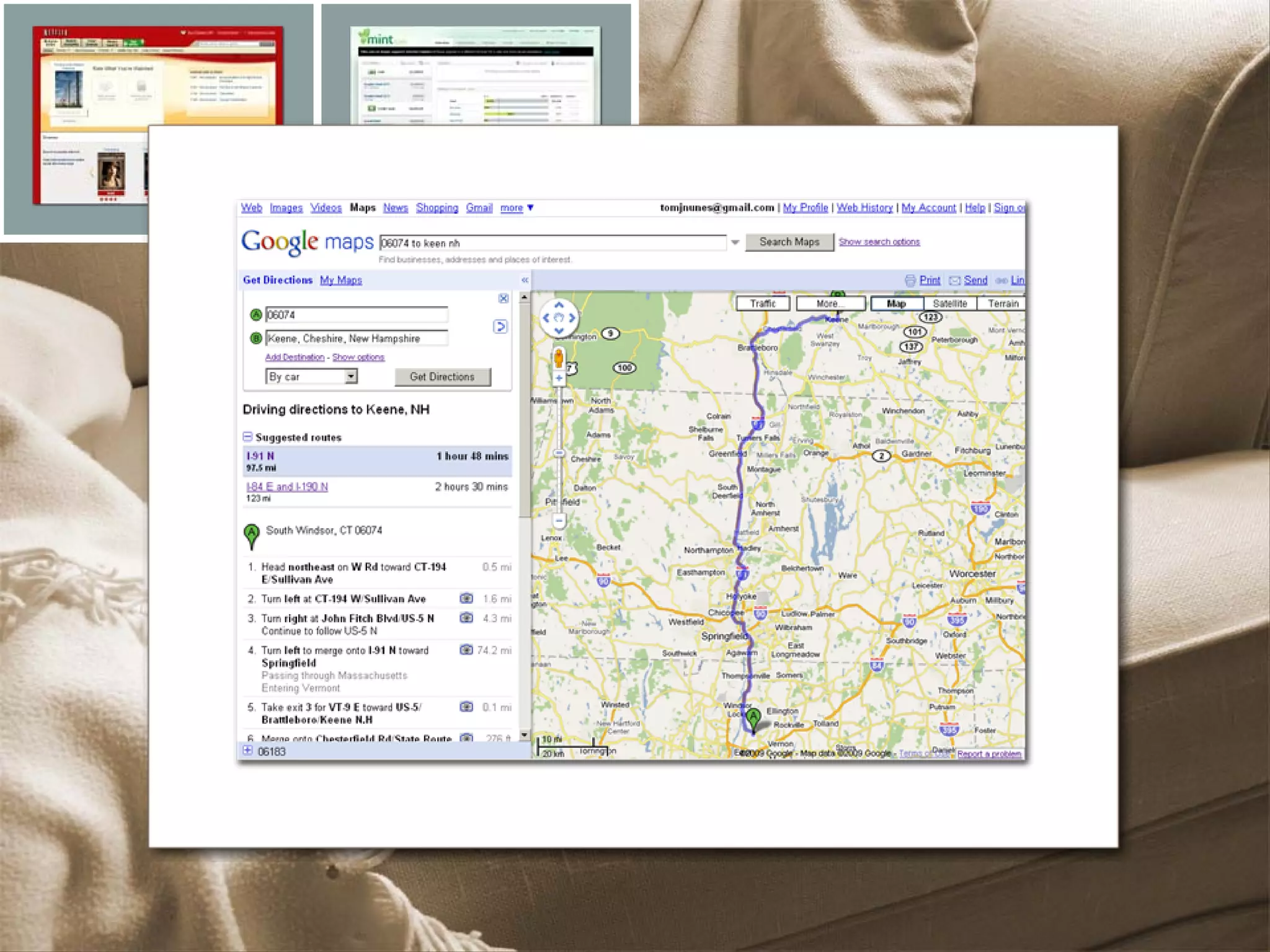Click the map zoom in plus button
This screenshot has height=952, width=1270.
559,378
